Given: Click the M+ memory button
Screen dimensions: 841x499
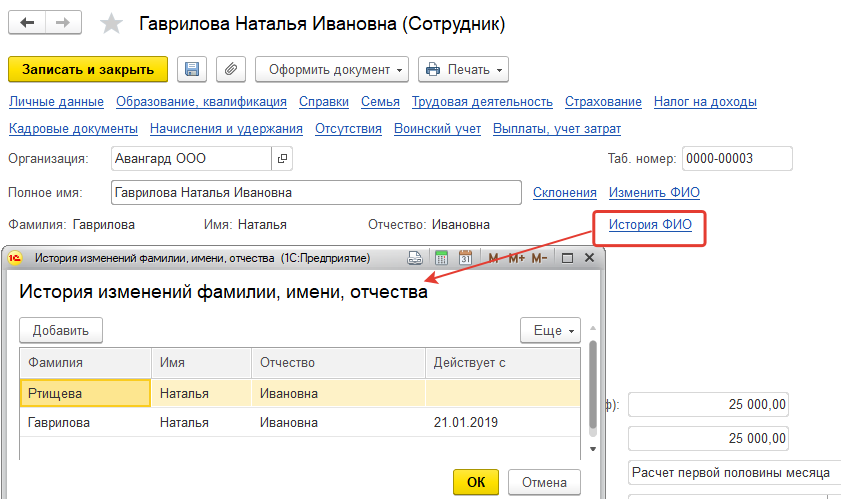Looking at the screenshot, I should (516, 258).
